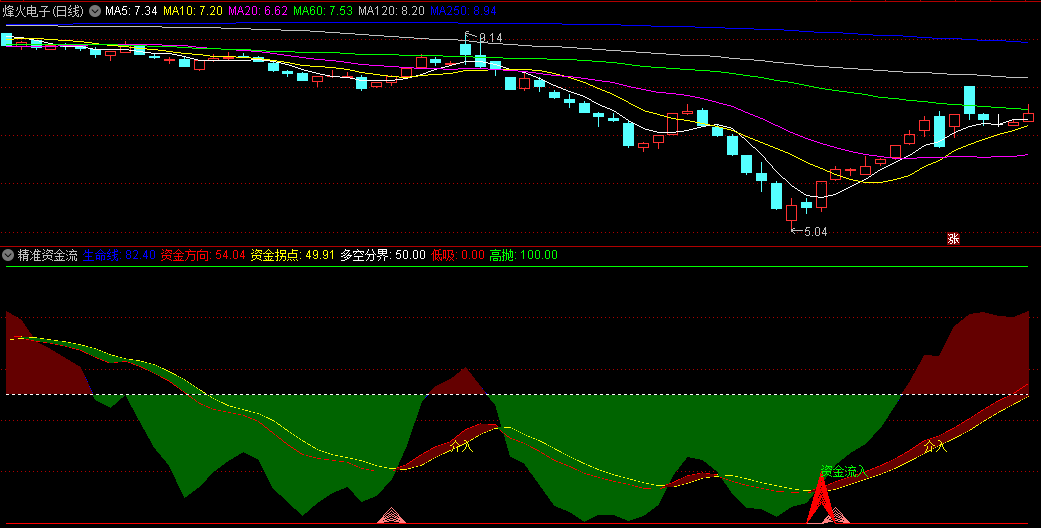Screen dimensions: 1041x528
Task: Select the MA120: 8.20 label
Action: [391, 11]
